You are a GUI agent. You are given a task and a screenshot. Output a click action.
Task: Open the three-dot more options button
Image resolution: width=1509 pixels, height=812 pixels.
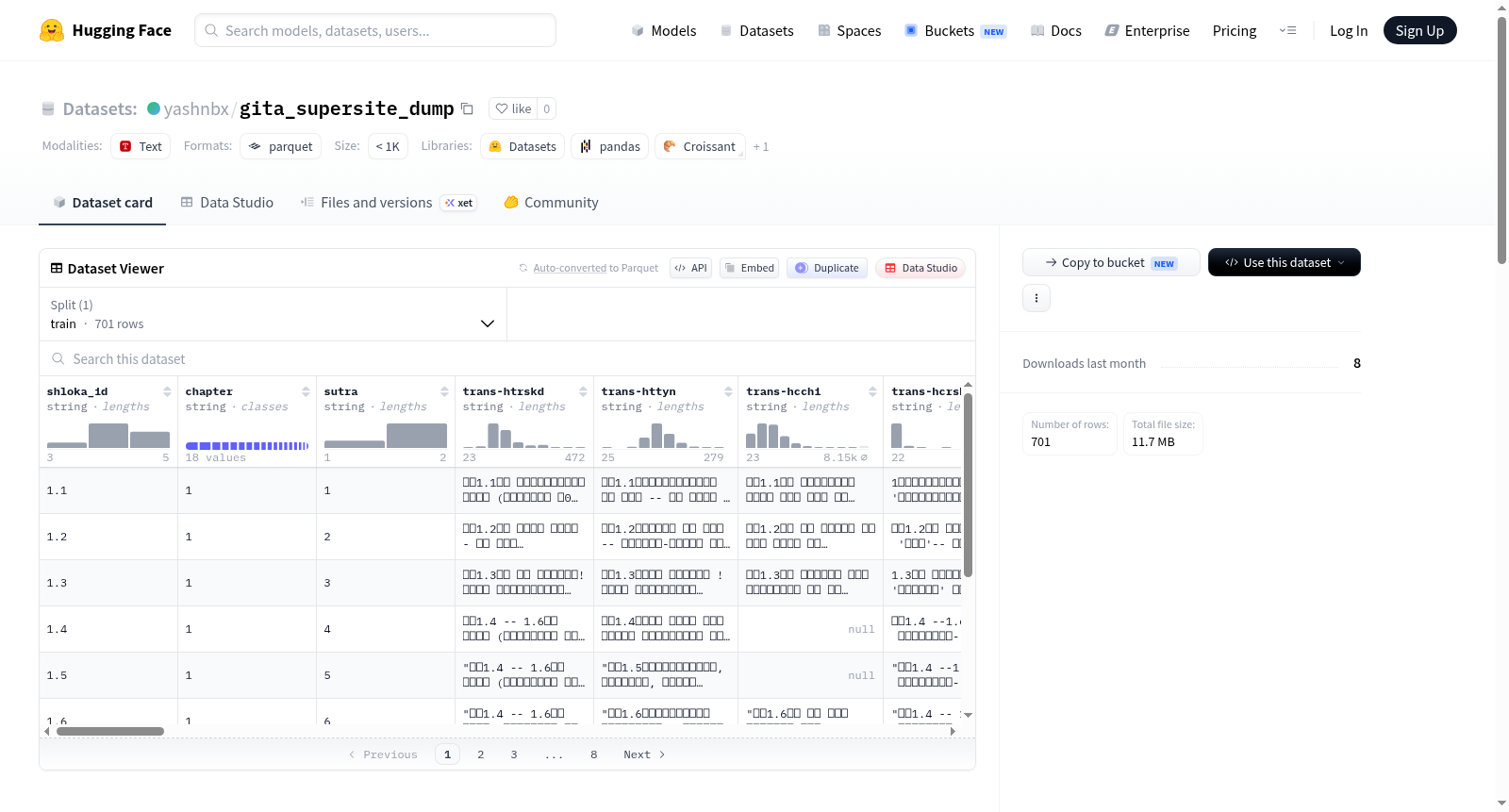(x=1036, y=298)
